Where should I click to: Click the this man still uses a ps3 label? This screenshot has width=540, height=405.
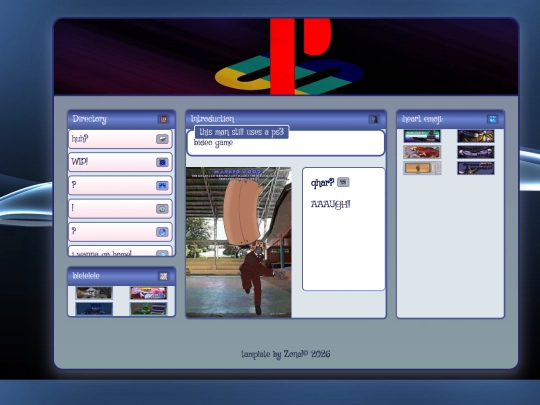[241, 132]
